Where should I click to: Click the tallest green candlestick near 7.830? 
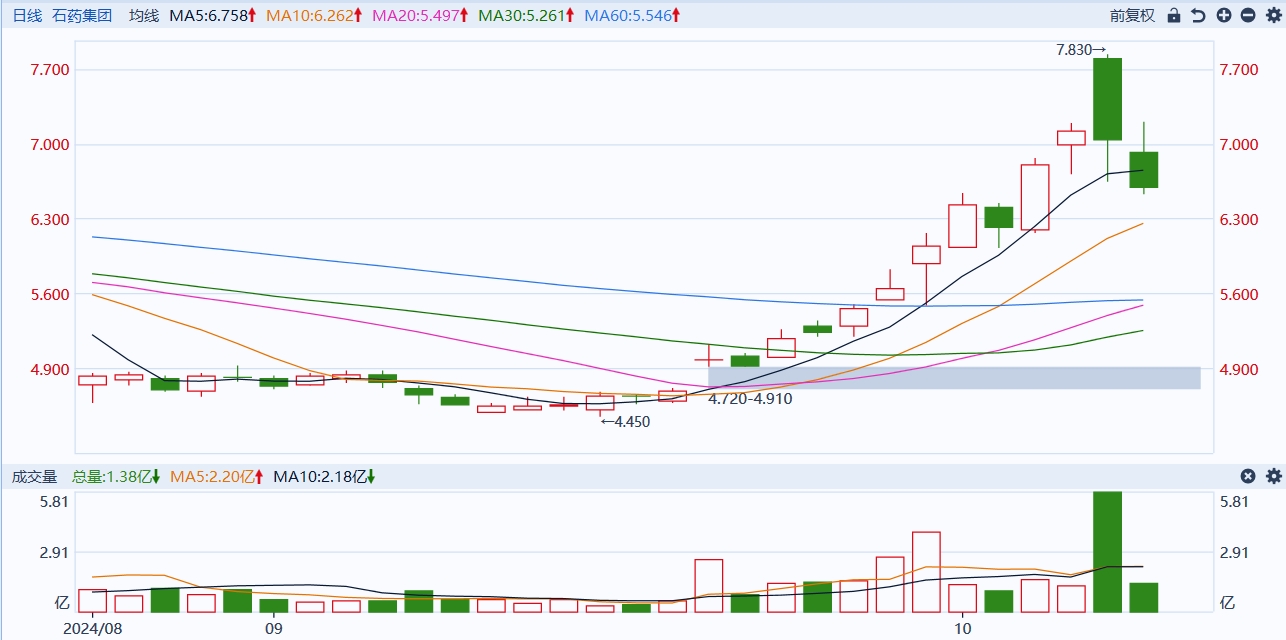(1107, 99)
